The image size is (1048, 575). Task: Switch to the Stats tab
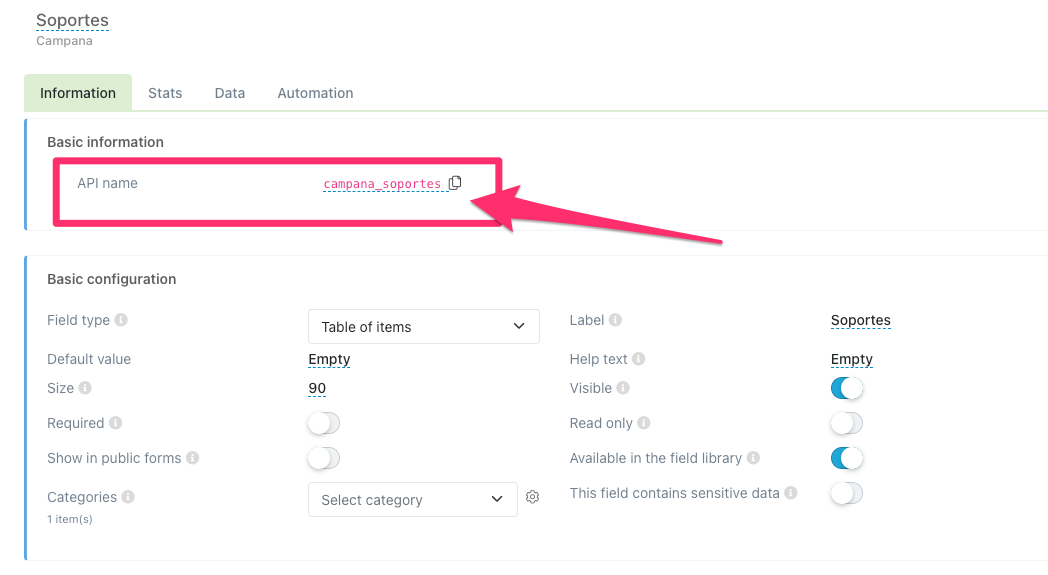(165, 93)
